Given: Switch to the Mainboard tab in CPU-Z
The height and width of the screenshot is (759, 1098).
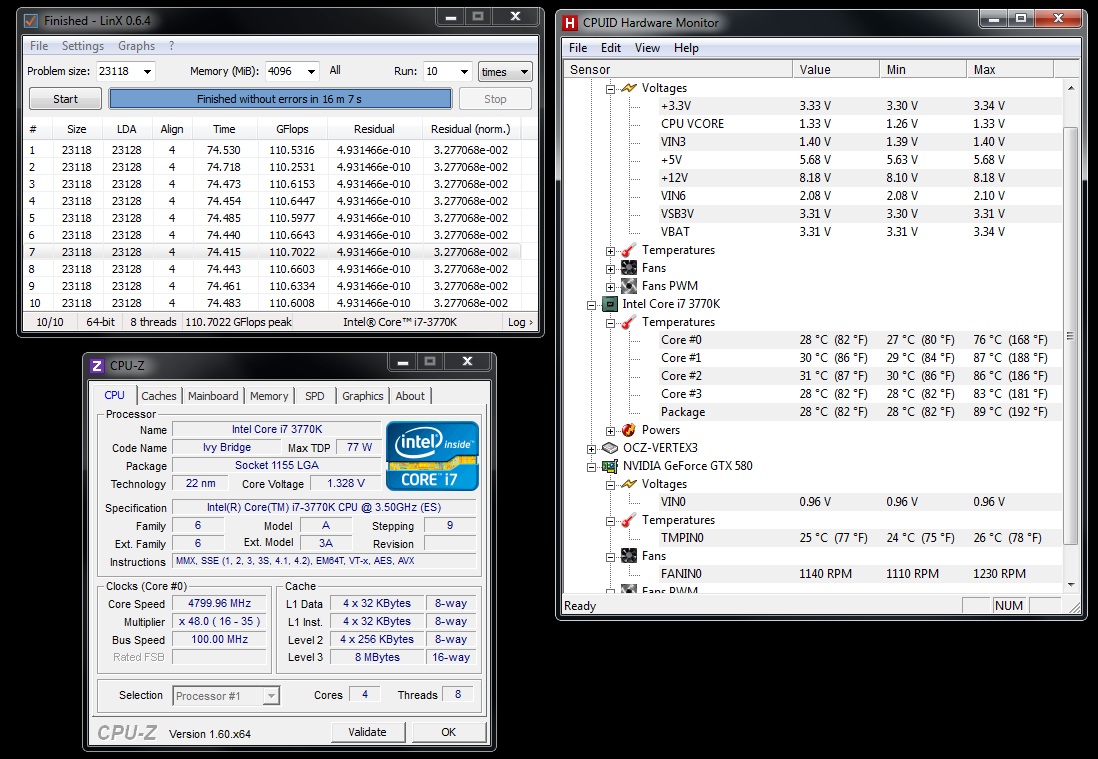Looking at the screenshot, I should [x=213, y=396].
